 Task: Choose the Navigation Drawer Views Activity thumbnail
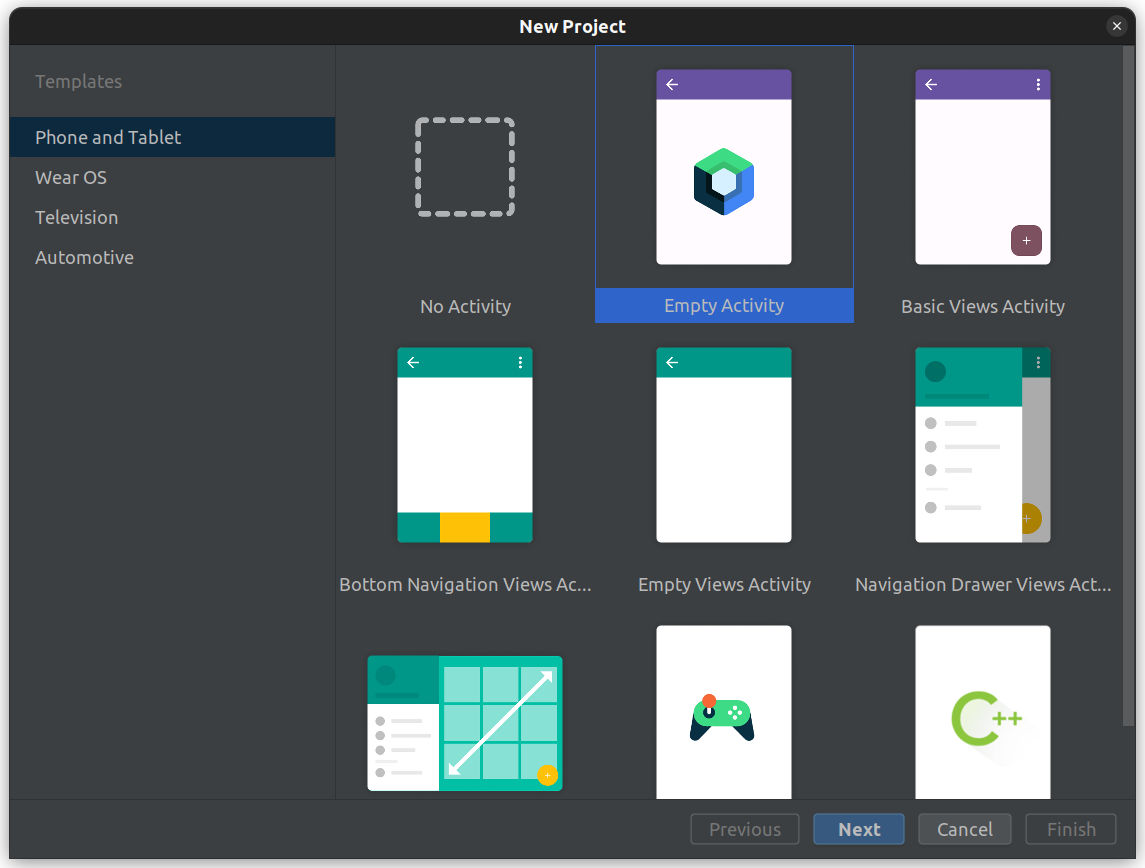[x=983, y=445]
